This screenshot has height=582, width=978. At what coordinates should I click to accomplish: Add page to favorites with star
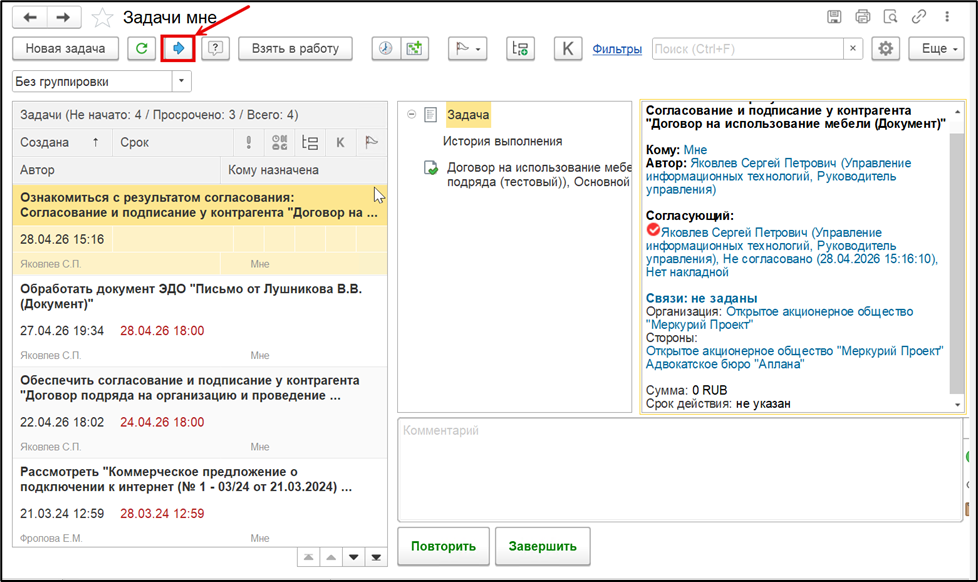[x=102, y=17]
